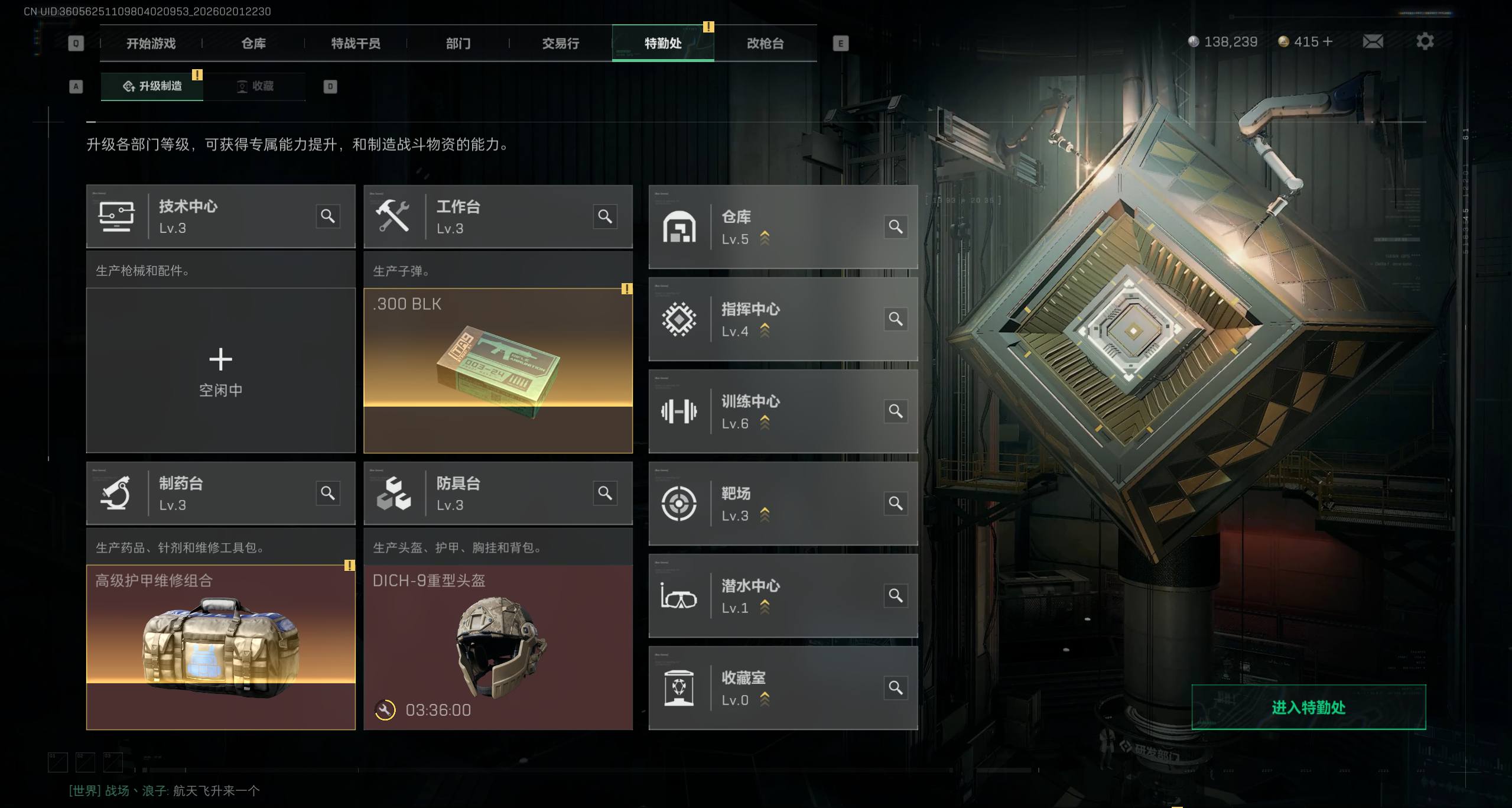Collect the finished .300 BLK ammo card
Image resolution: width=1512 pixels, height=808 pixels.
pyautogui.click(x=498, y=371)
